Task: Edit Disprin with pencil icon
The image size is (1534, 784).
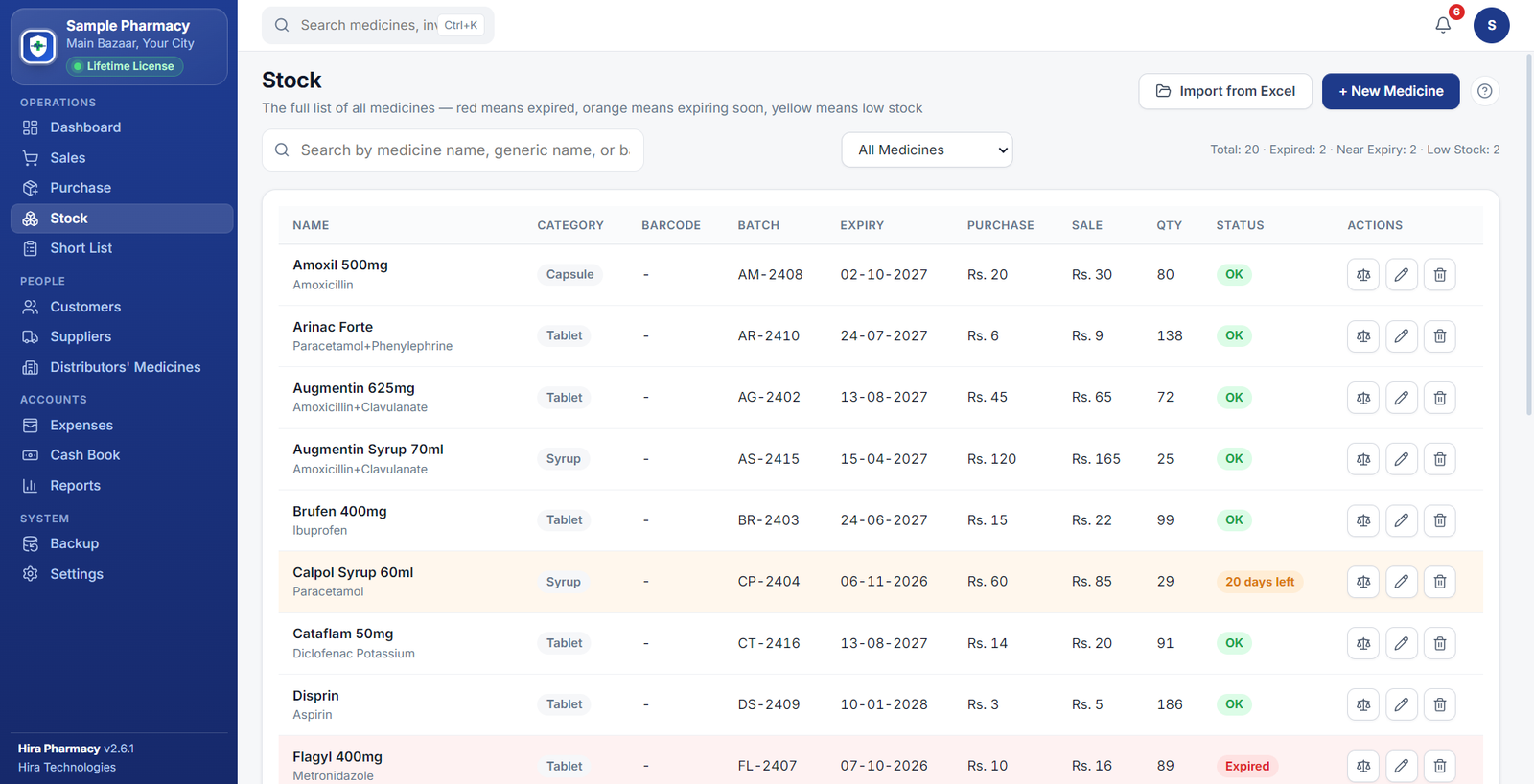Action: click(x=1402, y=704)
